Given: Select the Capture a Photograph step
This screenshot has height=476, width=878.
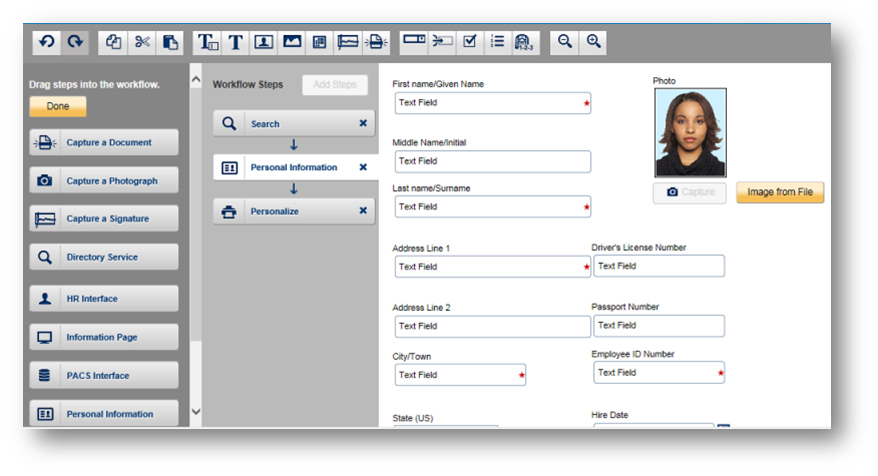Looking at the screenshot, I should click(x=104, y=180).
